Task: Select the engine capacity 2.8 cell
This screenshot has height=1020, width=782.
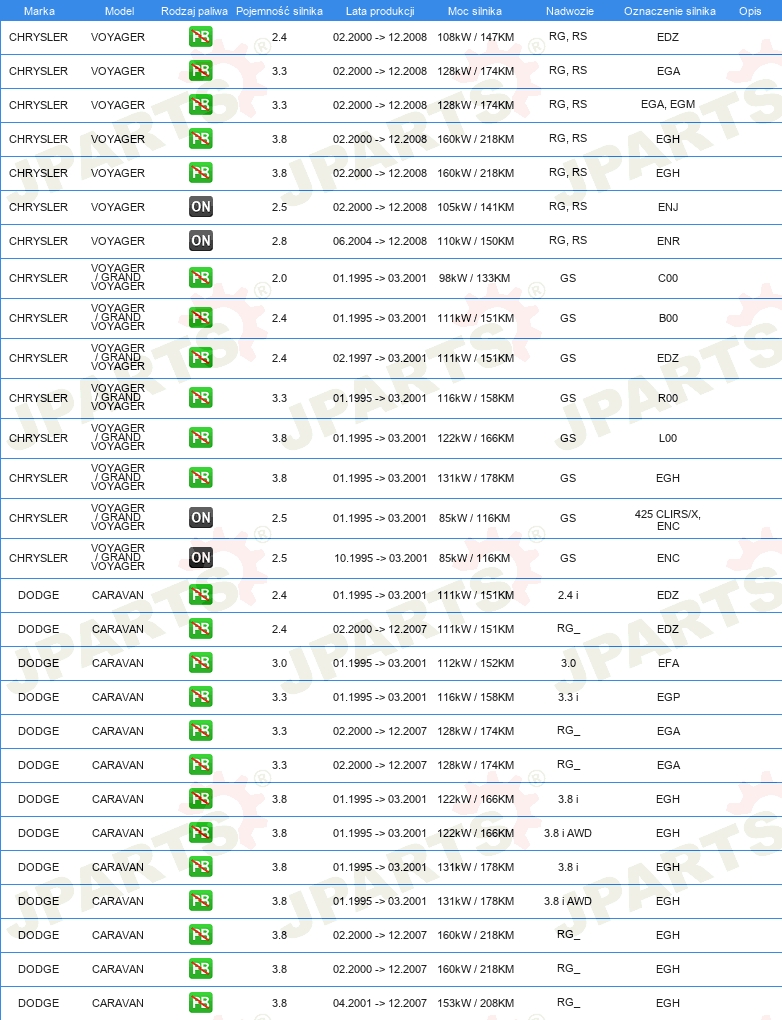Action: (279, 241)
